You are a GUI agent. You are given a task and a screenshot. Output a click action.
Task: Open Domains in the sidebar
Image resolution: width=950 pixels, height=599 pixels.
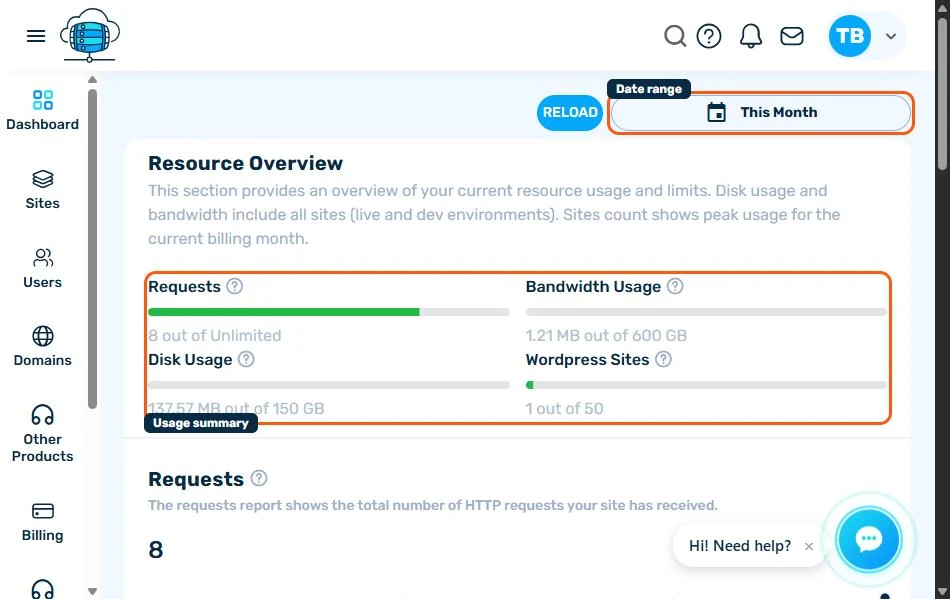(x=42, y=347)
